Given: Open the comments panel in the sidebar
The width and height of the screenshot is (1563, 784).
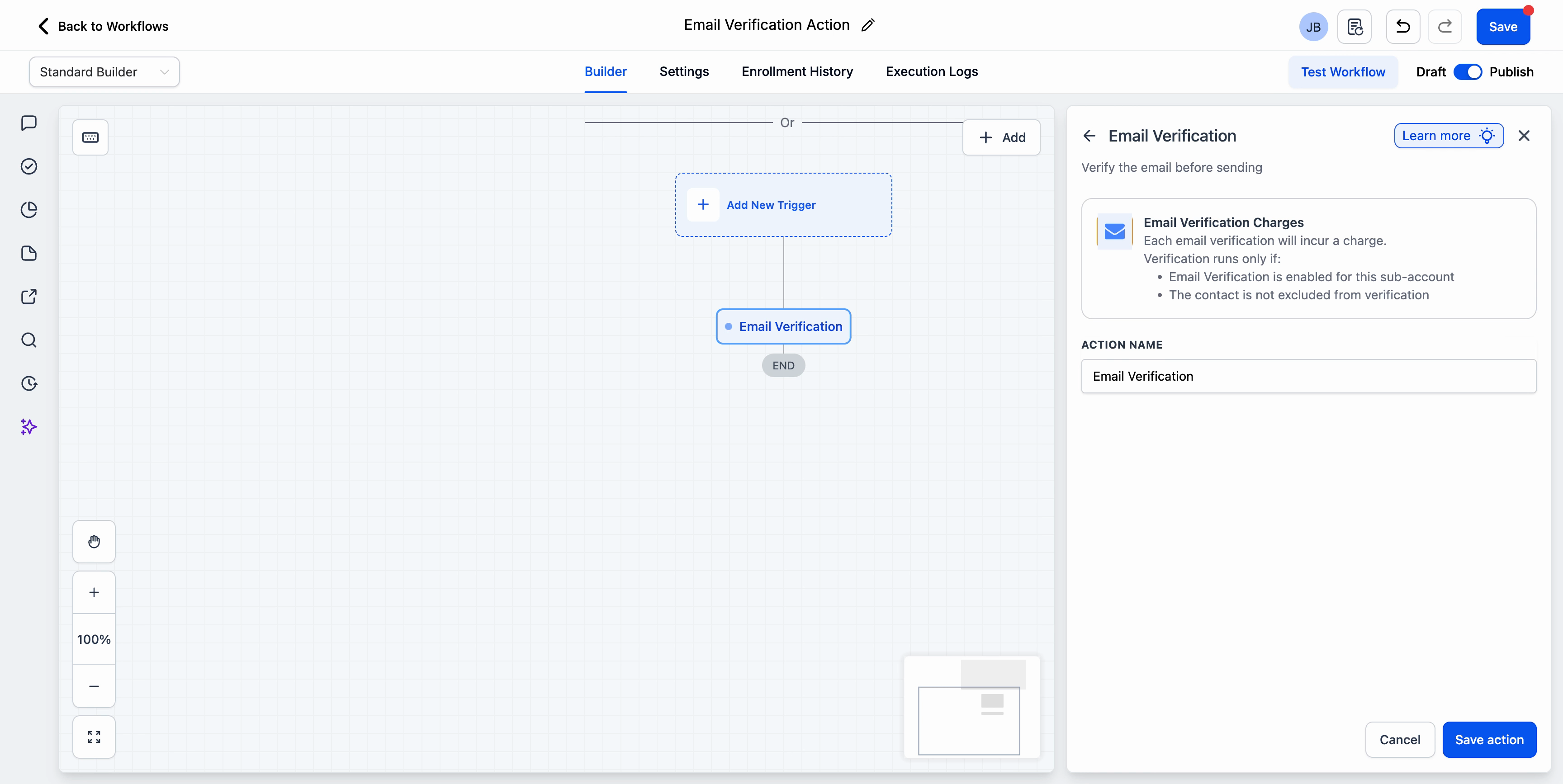Looking at the screenshot, I should point(28,123).
